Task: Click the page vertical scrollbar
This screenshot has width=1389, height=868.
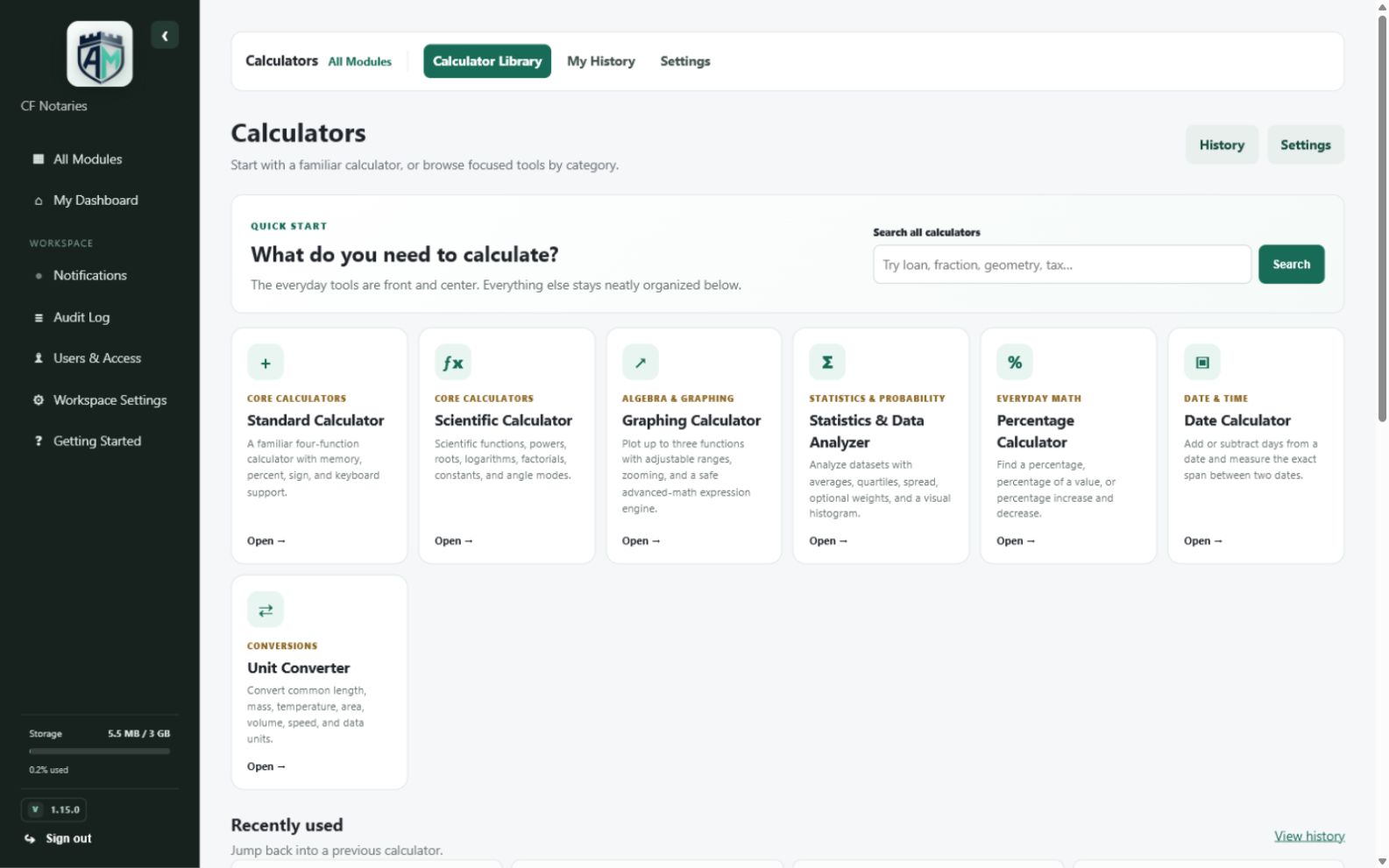Action: coord(1382,219)
